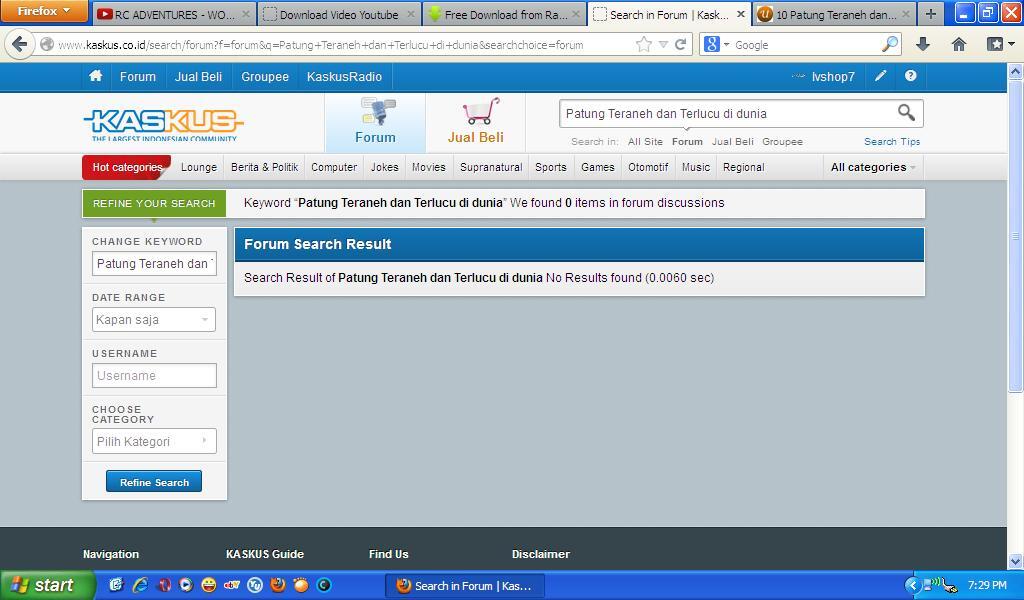Open Google search engine selector dropdown
Screen dimensions: 1024x600
[x=716, y=44]
